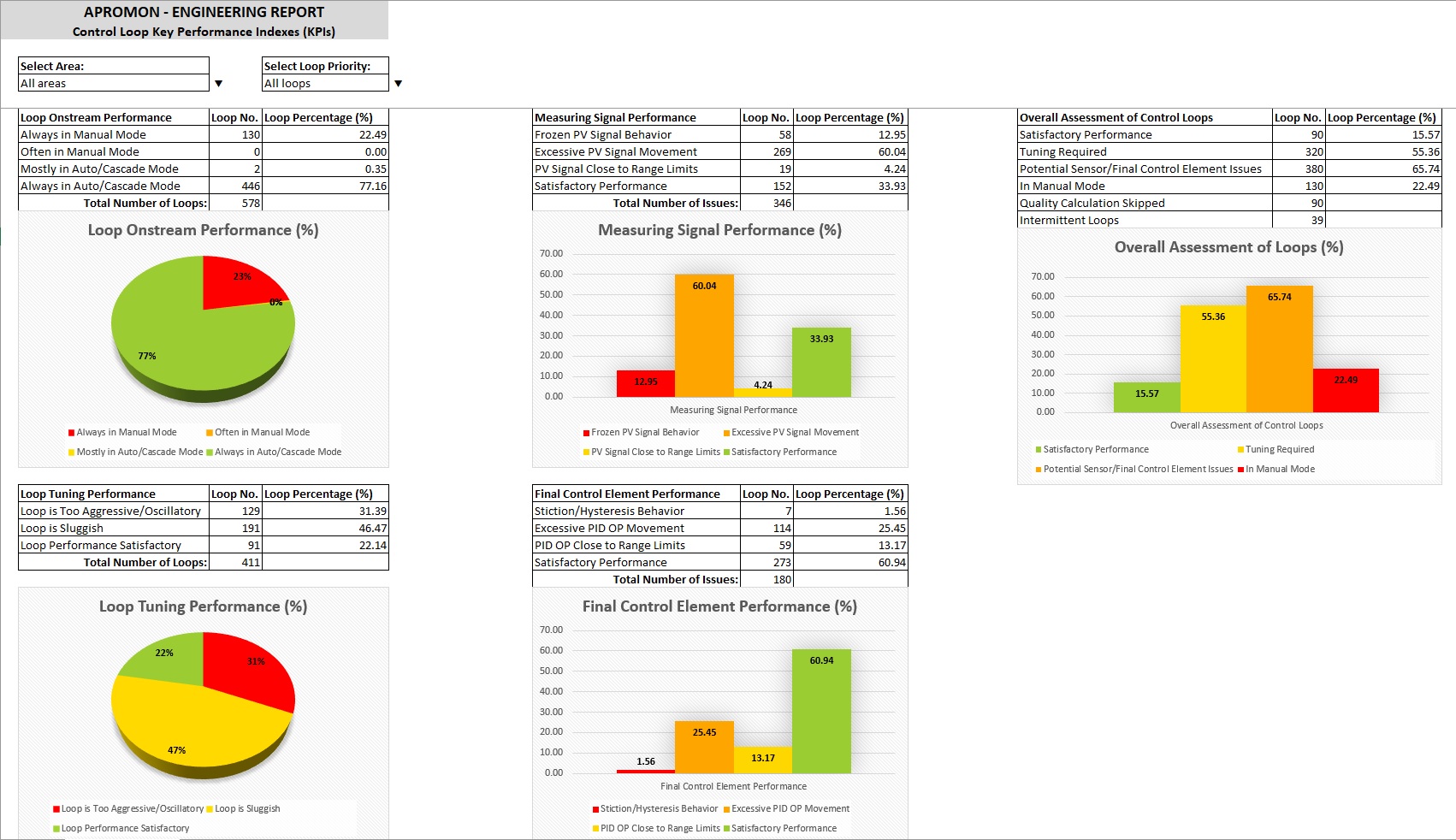1456x840 pixels.
Task: Select the 'Total Number of Issues:' 180 value cell
Action: point(766,579)
